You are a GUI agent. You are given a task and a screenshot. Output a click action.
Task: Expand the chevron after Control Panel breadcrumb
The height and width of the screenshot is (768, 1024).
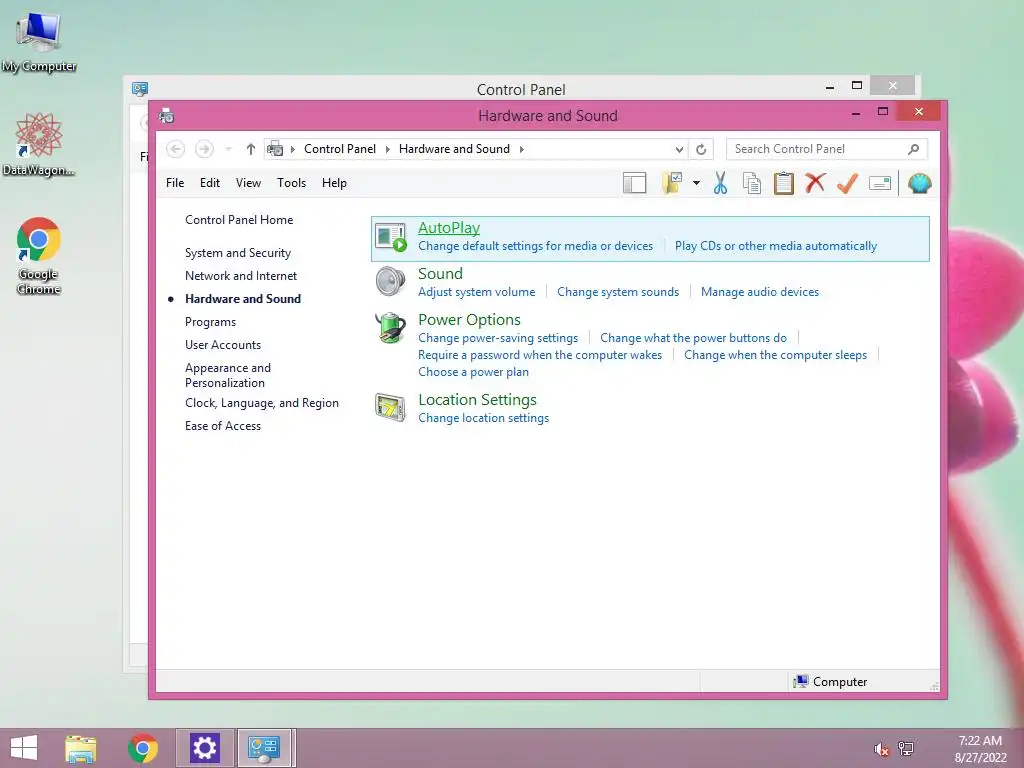click(387, 149)
